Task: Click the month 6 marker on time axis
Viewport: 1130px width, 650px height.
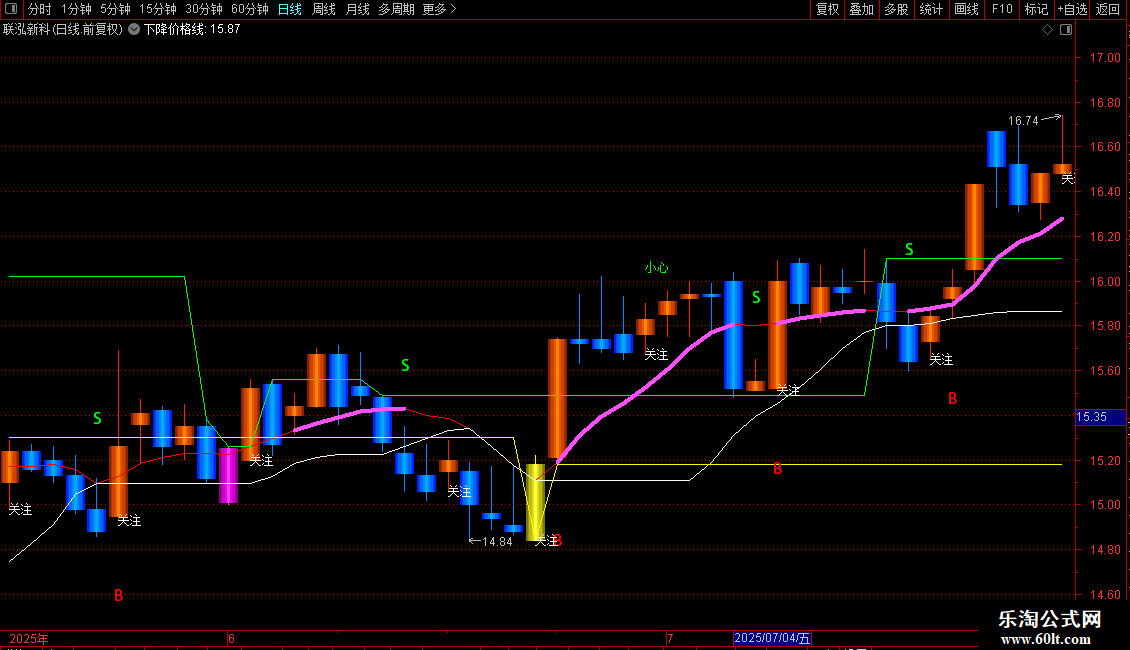Action: 231,638
